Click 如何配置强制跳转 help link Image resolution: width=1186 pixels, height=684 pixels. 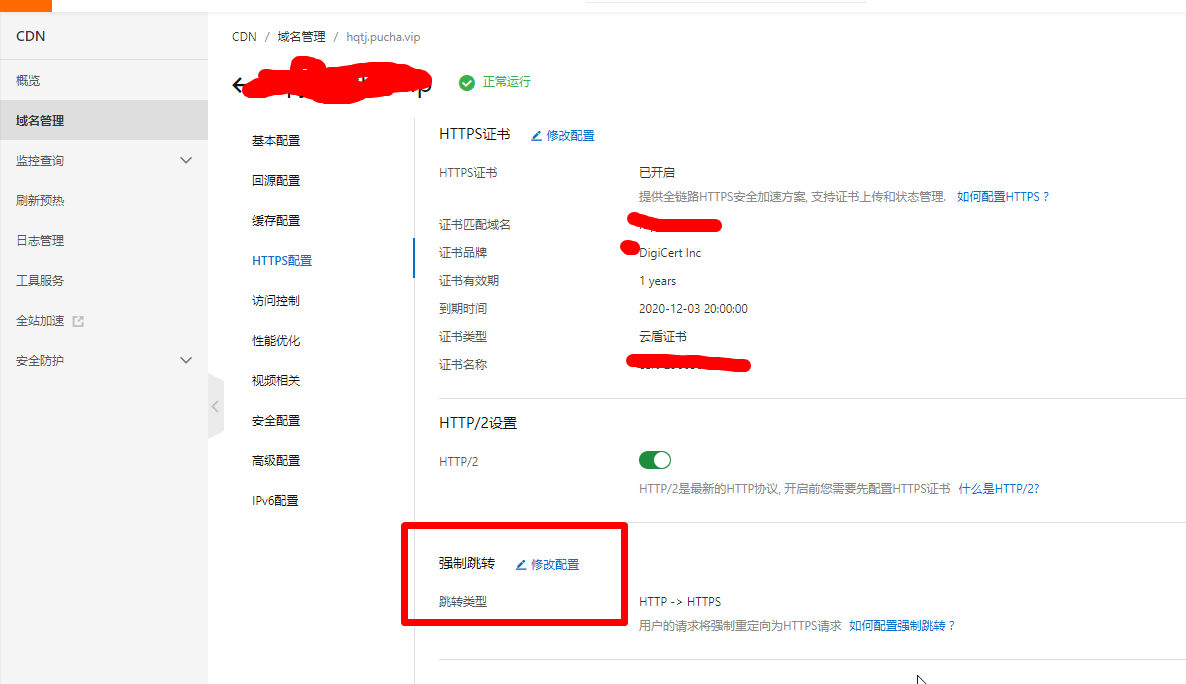902,626
